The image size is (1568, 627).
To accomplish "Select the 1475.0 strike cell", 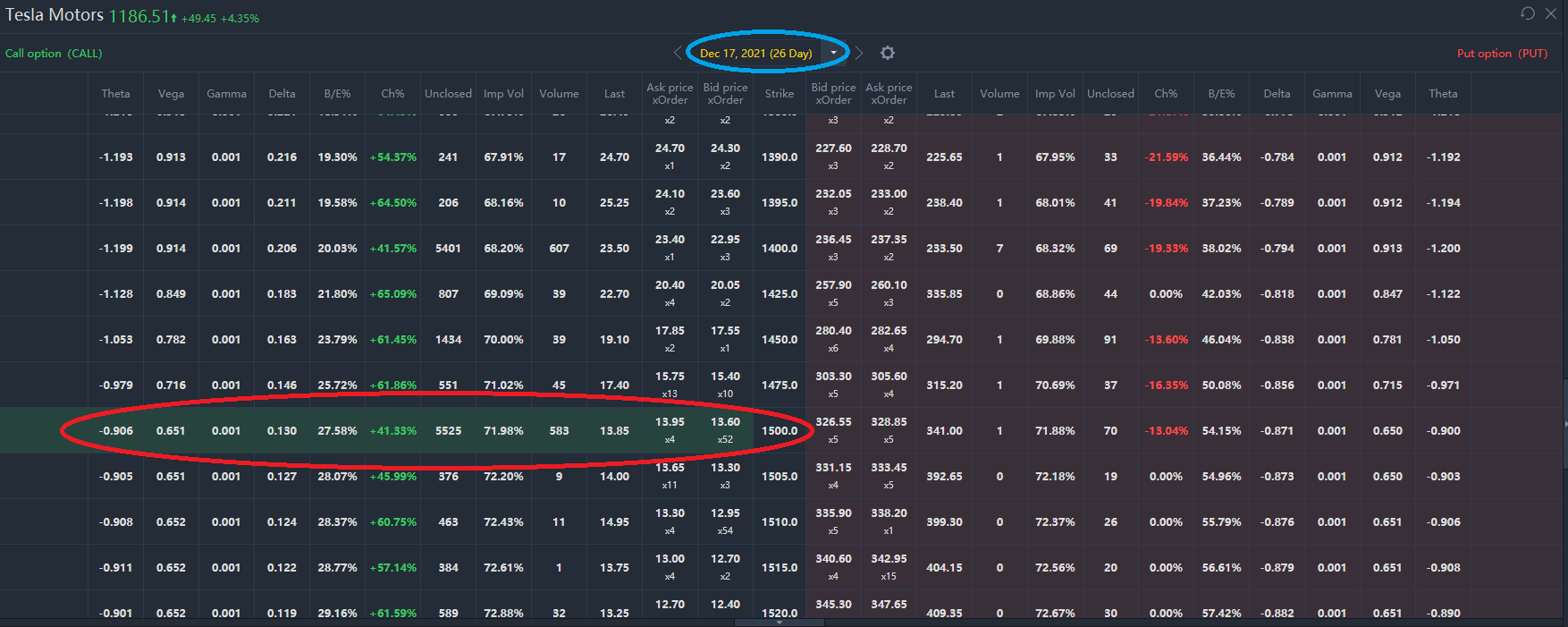I will click(x=780, y=386).
